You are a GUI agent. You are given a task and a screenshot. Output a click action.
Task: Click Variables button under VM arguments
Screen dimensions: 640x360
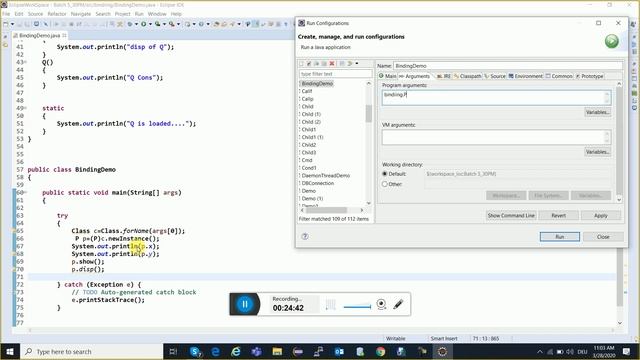[598, 152]
